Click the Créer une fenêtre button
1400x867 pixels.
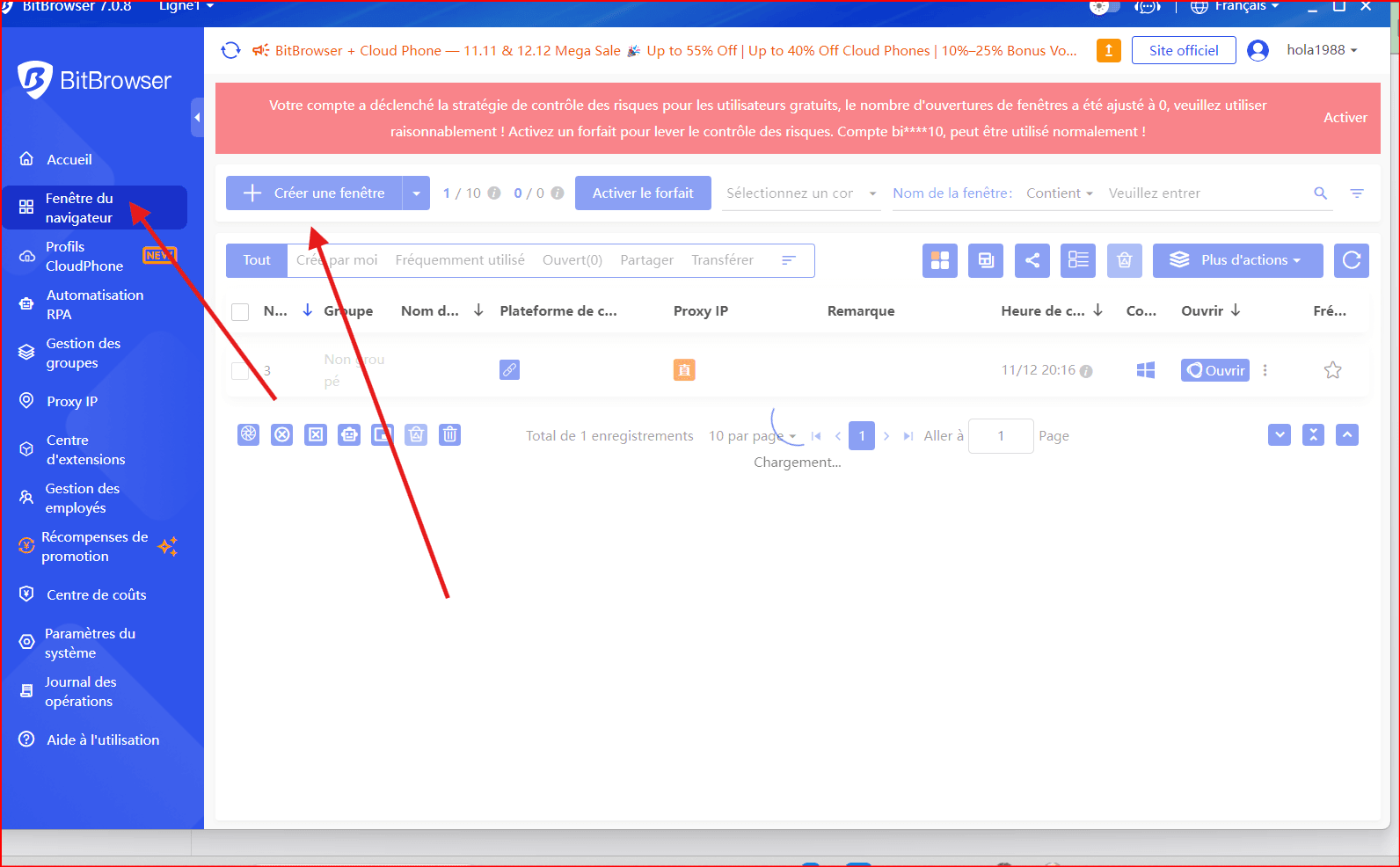point(314,193)
